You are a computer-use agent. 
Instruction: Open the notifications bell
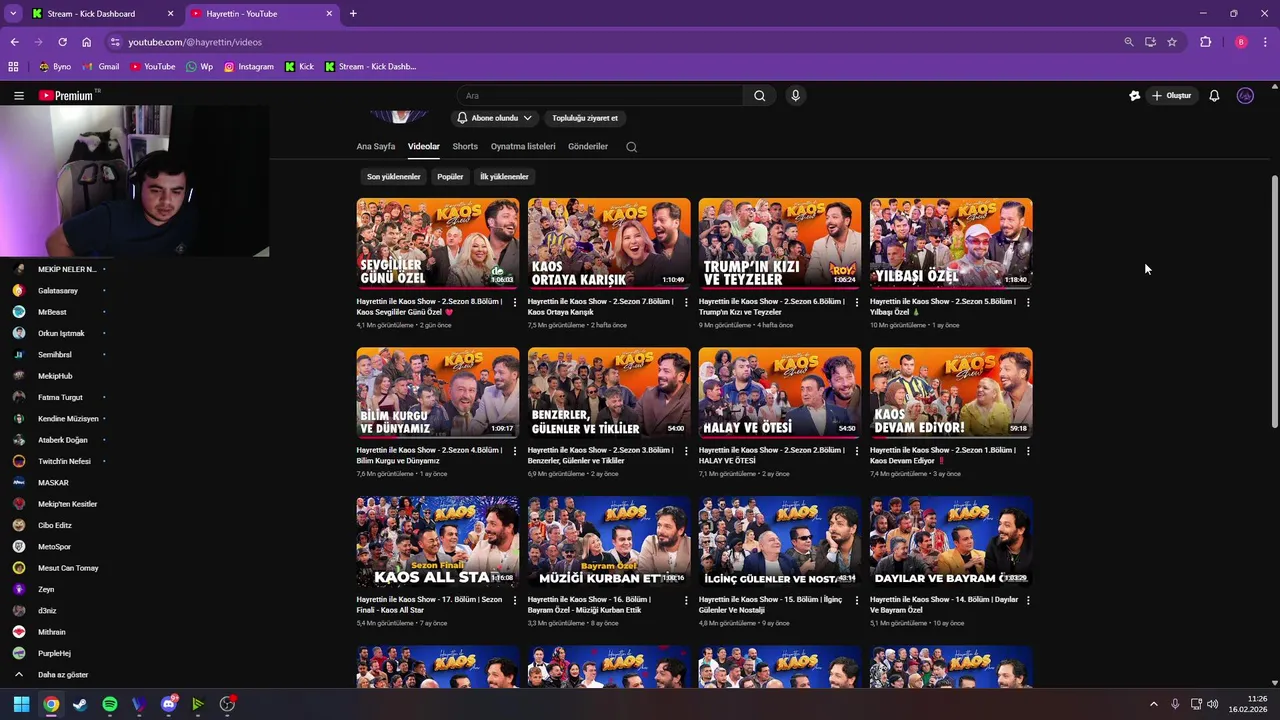[x=1214, y=96]
